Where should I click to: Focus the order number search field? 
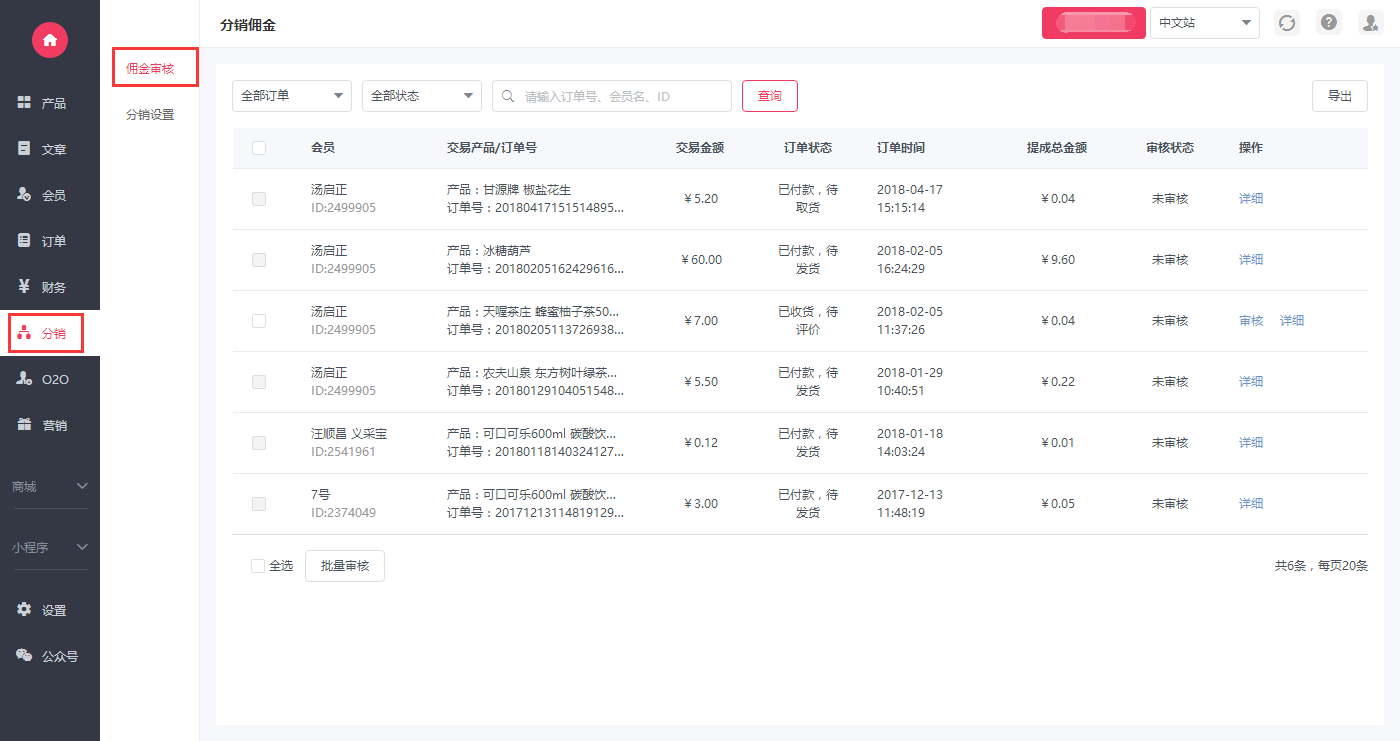coord(620,96)
